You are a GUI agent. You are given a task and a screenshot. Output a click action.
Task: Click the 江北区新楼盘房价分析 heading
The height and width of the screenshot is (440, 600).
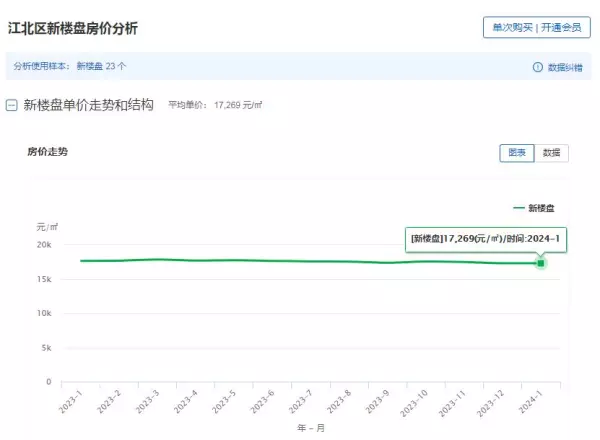click(x=73, y=28)
